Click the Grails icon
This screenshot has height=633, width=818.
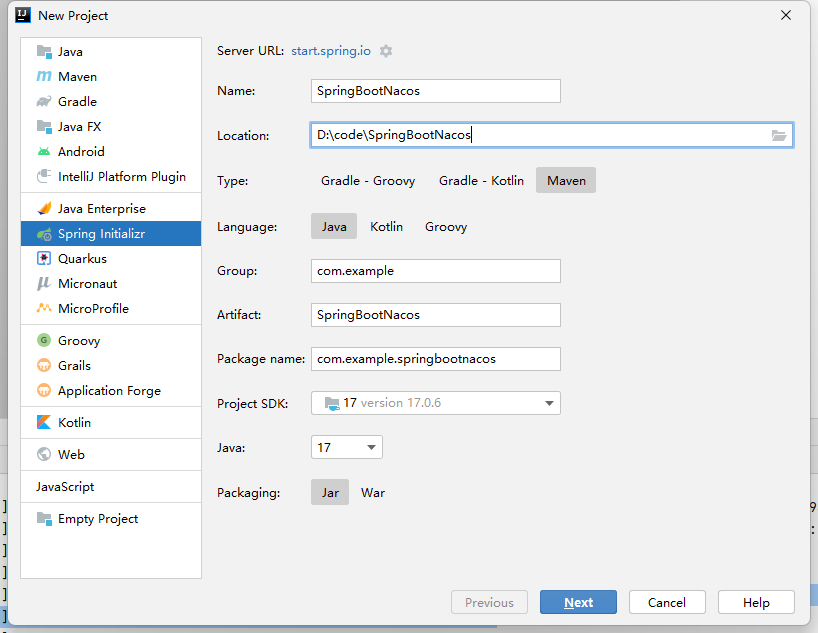click(x=44, y=366)
